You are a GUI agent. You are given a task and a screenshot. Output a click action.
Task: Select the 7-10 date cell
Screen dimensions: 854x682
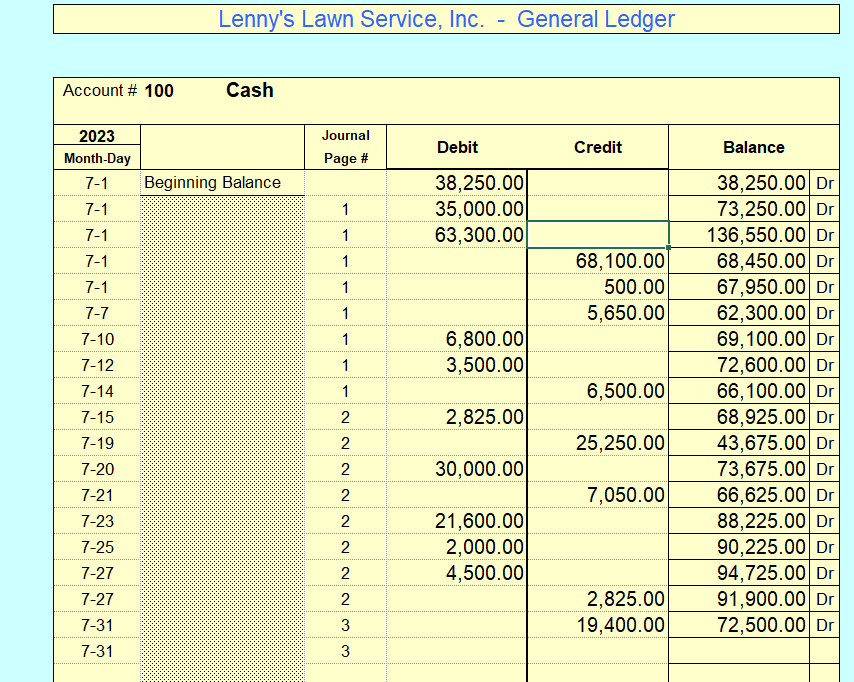tap(97, 339)
